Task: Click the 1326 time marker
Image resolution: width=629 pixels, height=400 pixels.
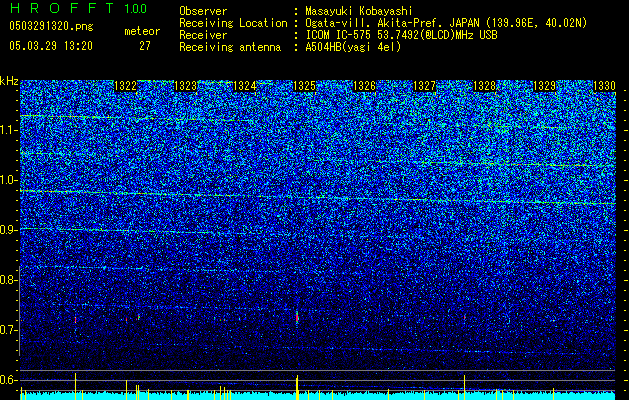Action: 364,86
